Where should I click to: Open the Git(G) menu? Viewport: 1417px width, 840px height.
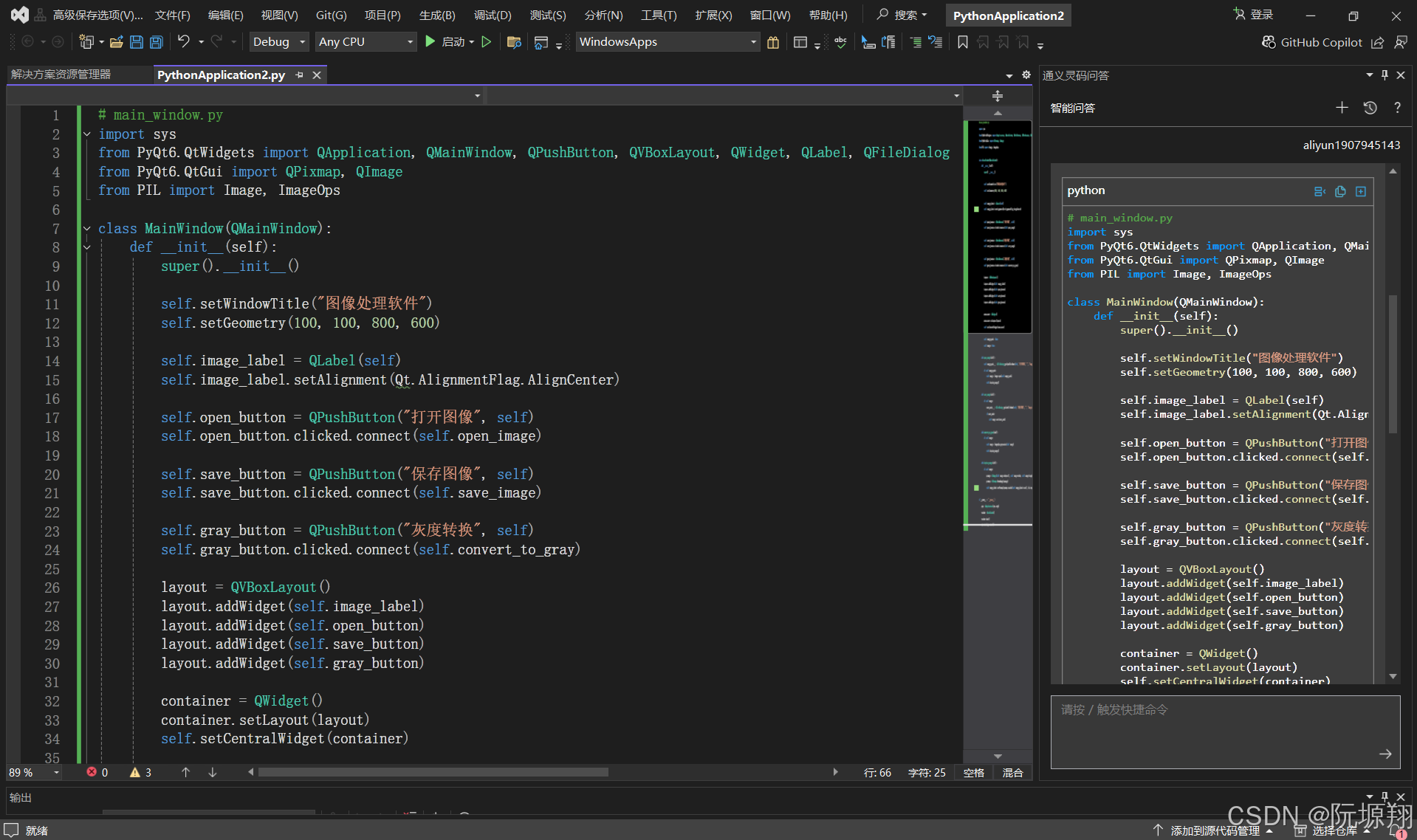[331, 15]
